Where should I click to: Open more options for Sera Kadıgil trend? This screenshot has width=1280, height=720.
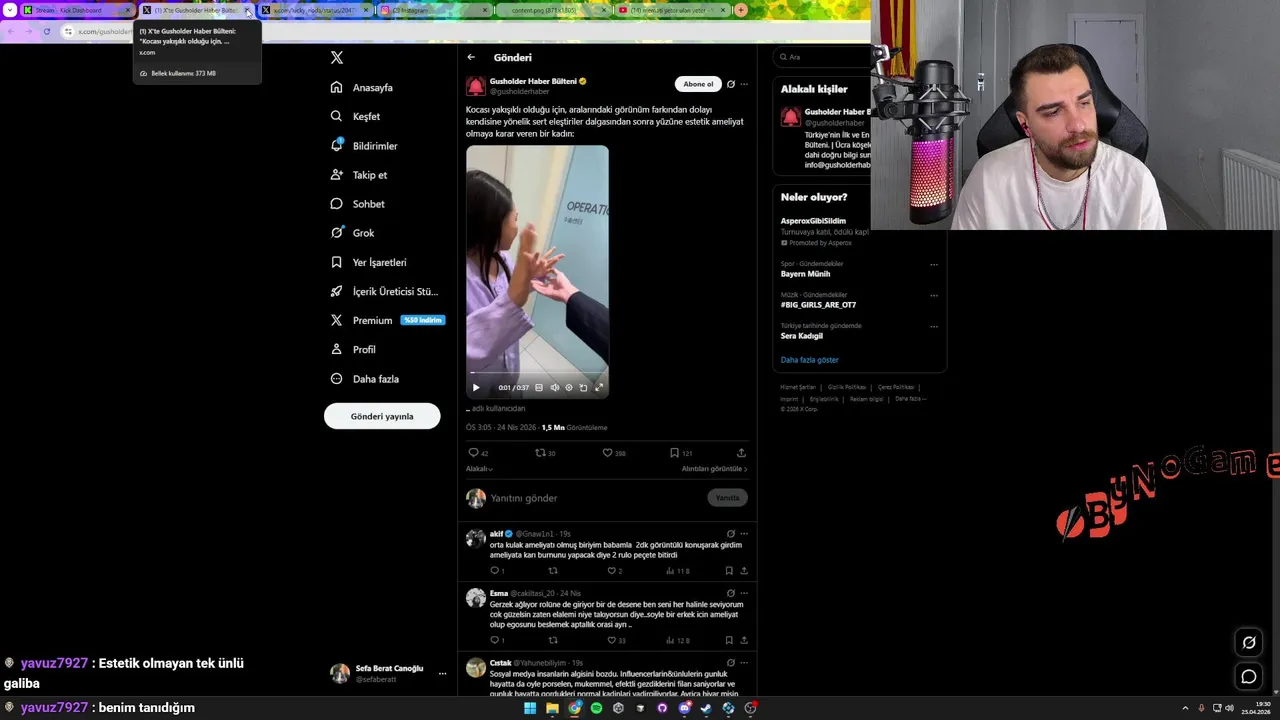pos(934,327)
